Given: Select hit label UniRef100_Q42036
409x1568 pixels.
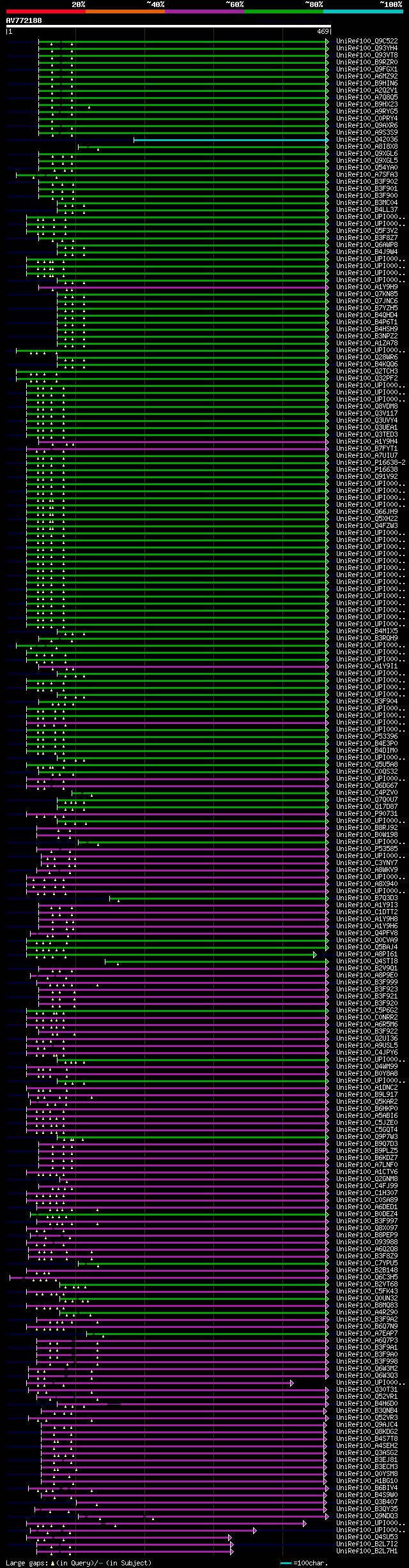Looking at the screenshot, I should [x=367, y=139].
